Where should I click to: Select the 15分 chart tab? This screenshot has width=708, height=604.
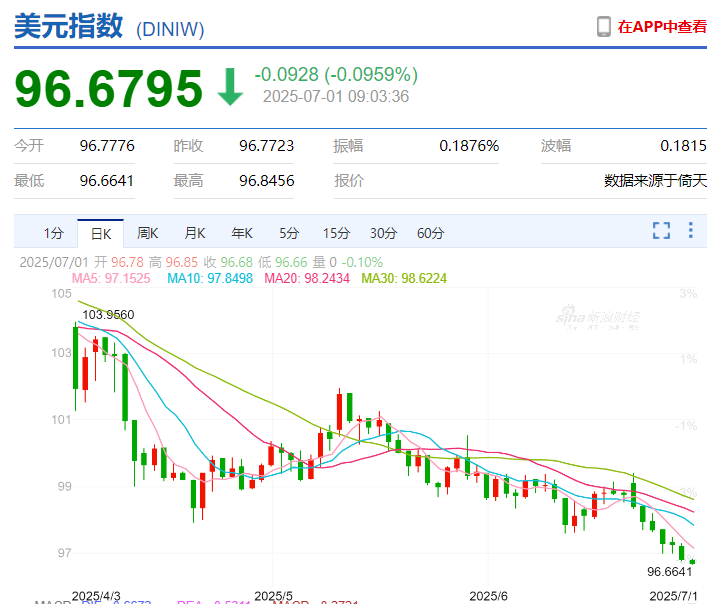coord(336,233)
